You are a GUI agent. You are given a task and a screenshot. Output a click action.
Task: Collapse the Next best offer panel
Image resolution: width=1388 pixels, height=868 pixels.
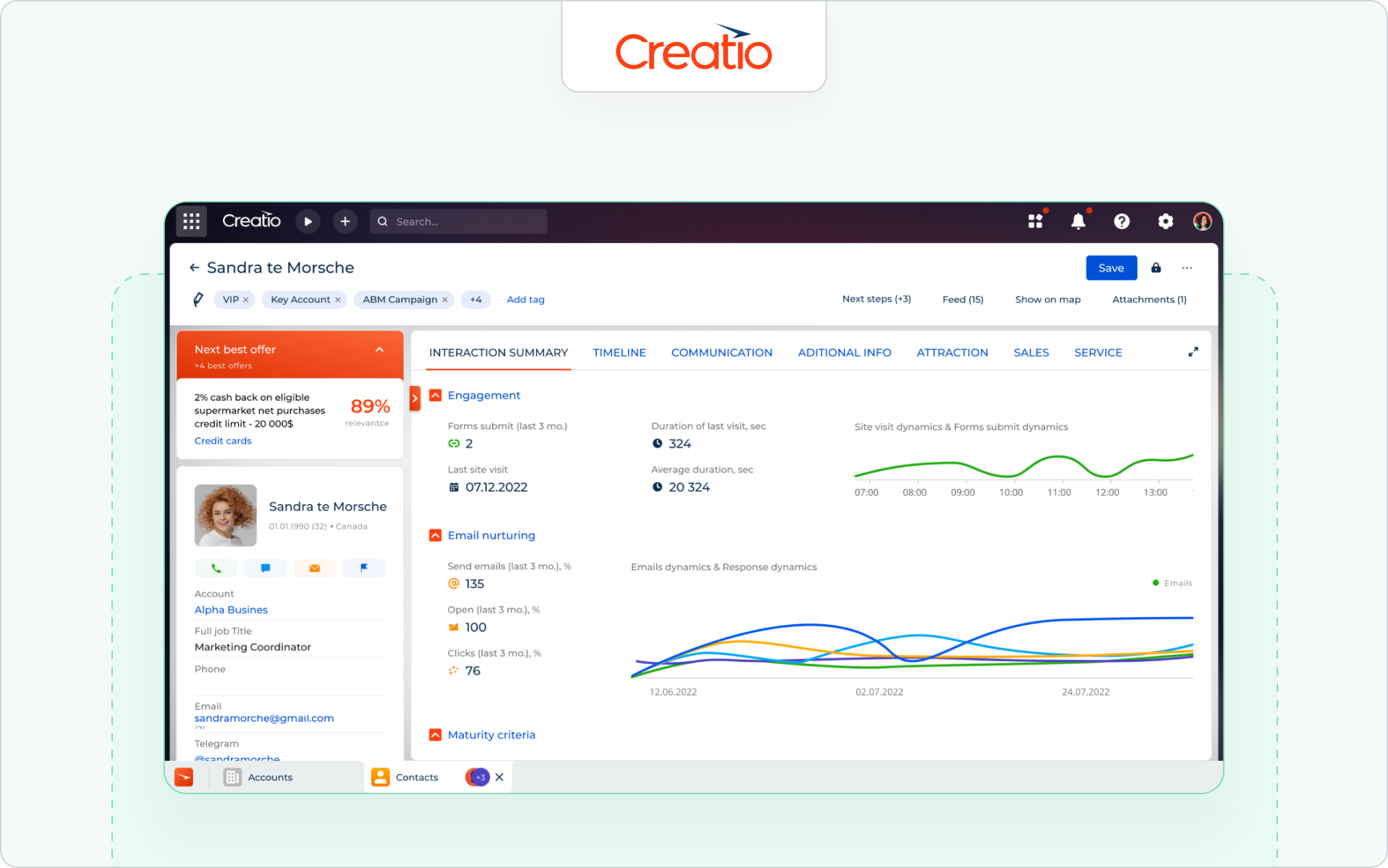click(379, 350)
